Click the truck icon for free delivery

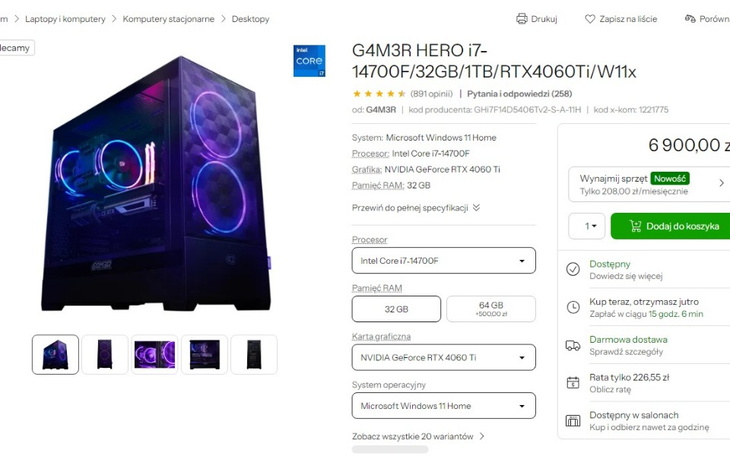(x=573, y=345)
